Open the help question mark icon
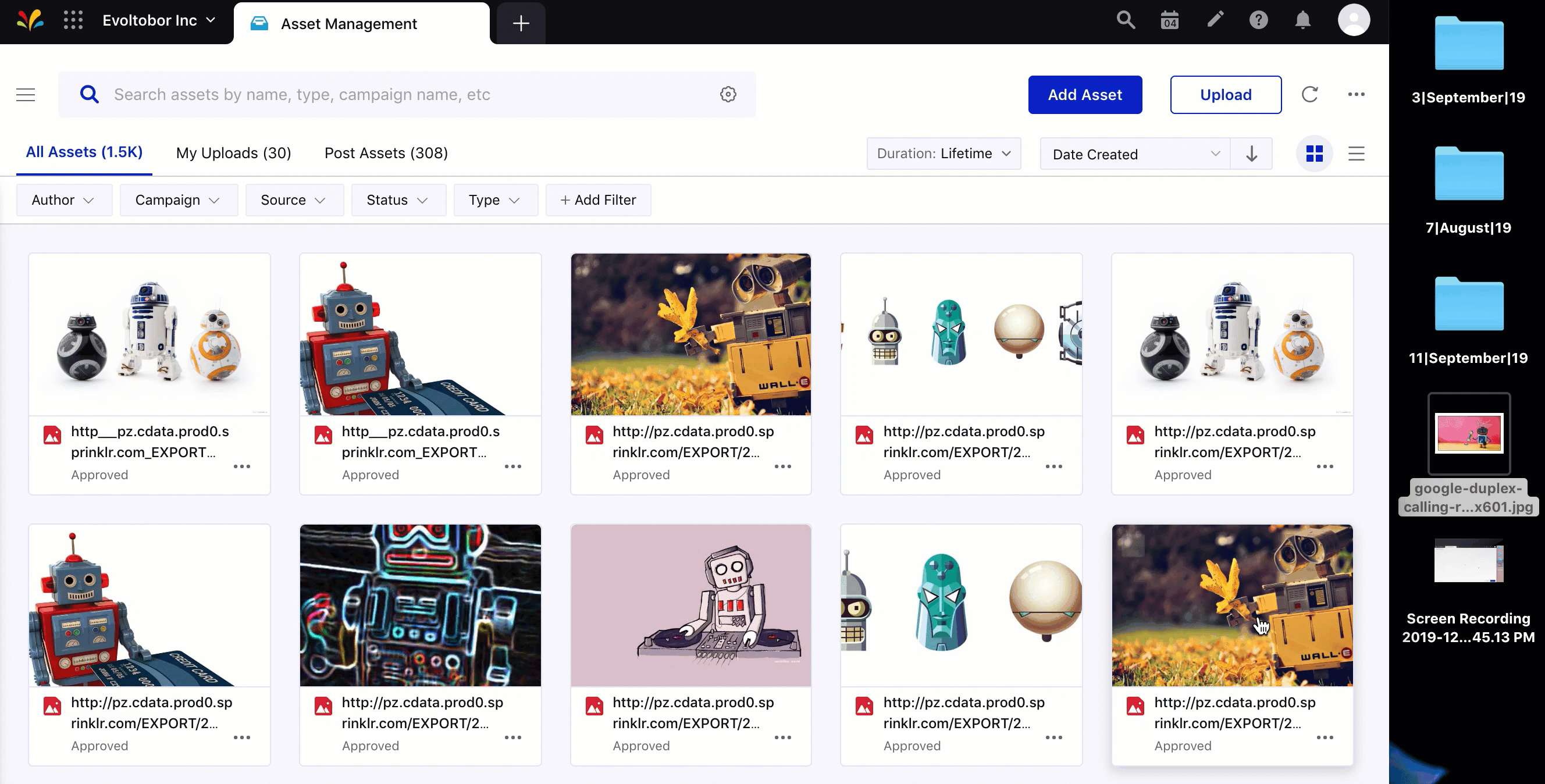This screenshot has width=1545, height=784. click(x=1258, y=20)
